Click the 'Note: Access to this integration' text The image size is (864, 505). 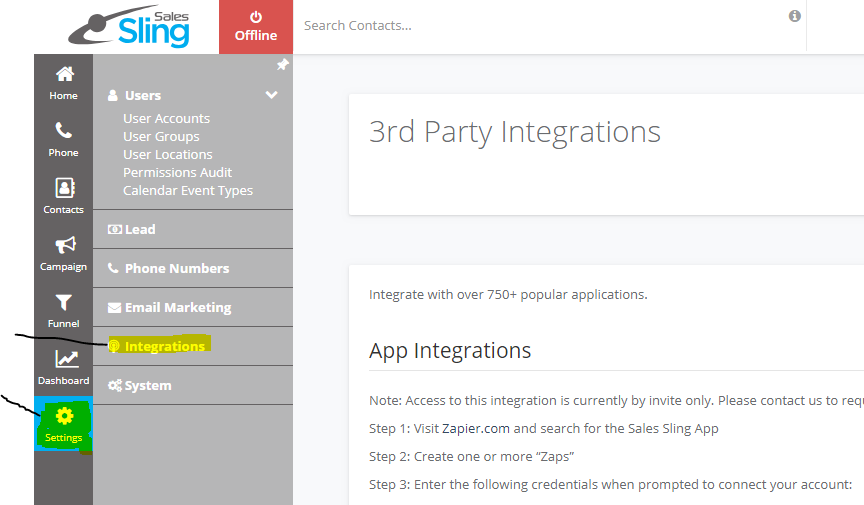coord(616,400)
